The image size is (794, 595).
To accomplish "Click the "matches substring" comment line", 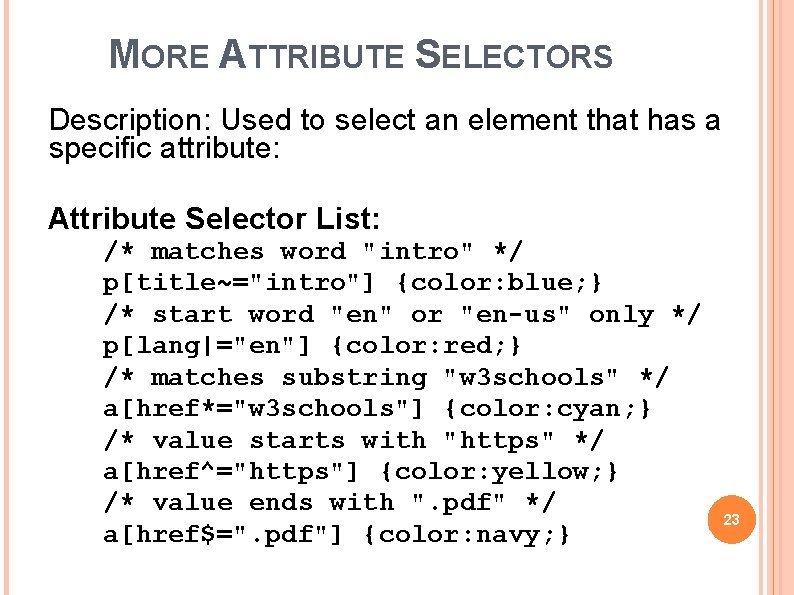I will tap(387, 378).
